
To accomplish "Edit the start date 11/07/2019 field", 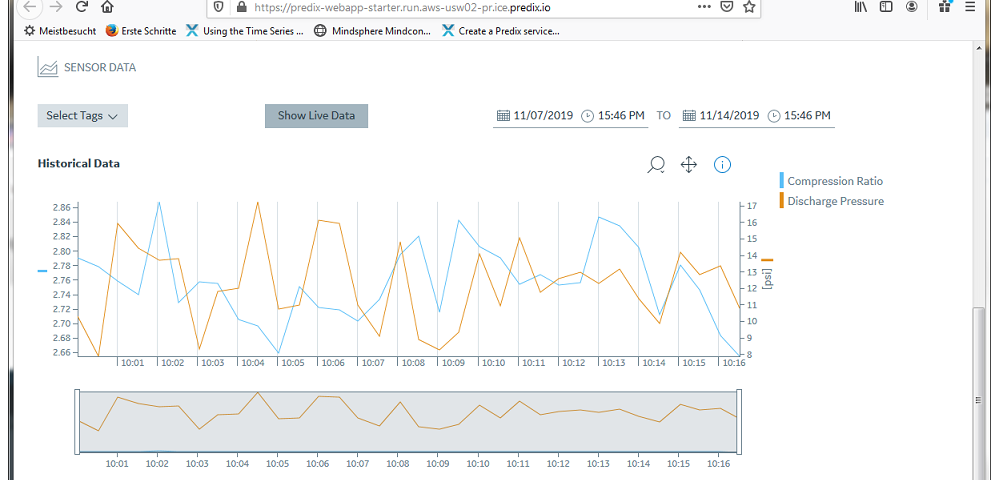I will point(541,116).
